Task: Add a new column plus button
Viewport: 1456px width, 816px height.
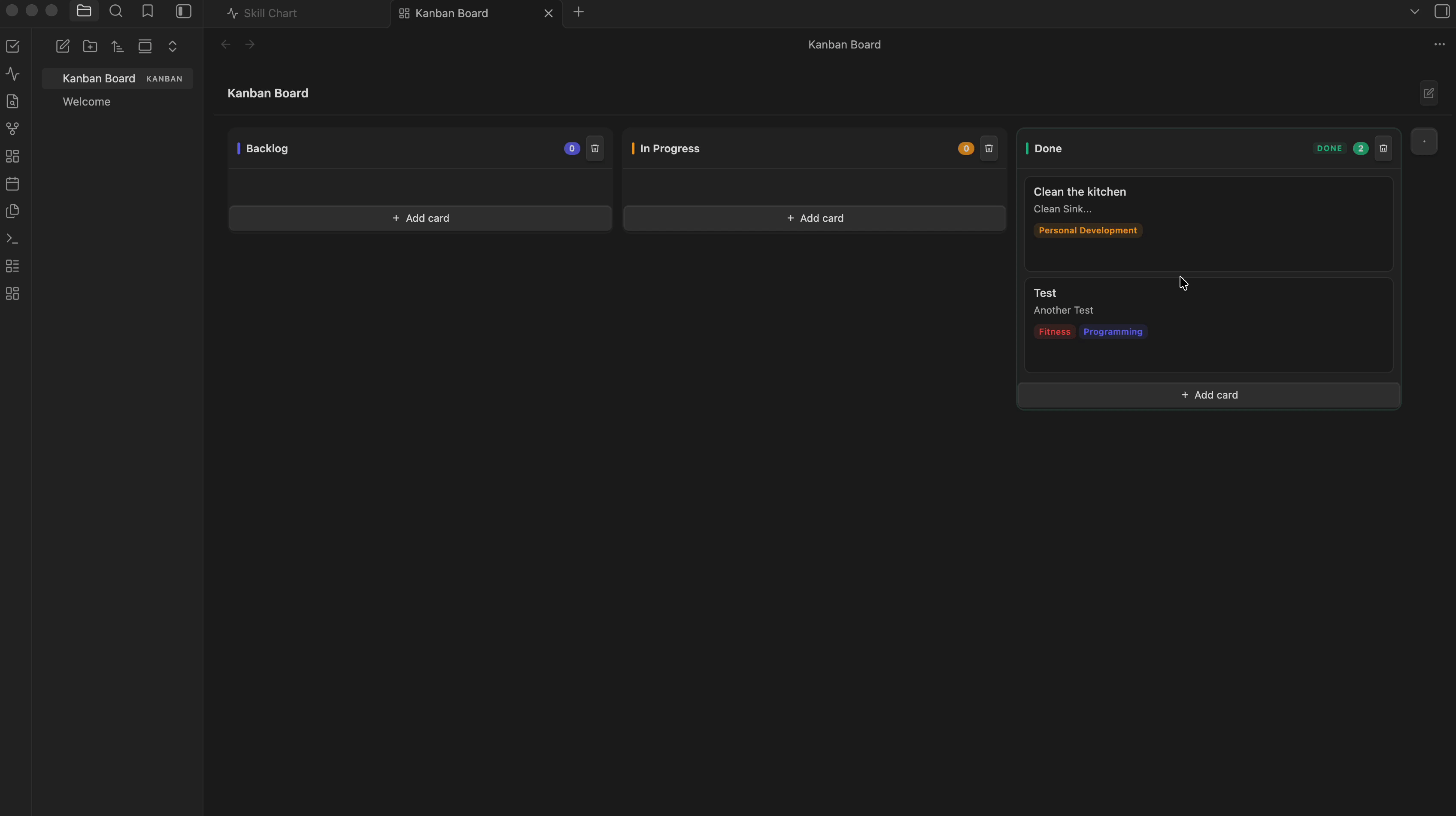Action: [x=1424, y=141]
